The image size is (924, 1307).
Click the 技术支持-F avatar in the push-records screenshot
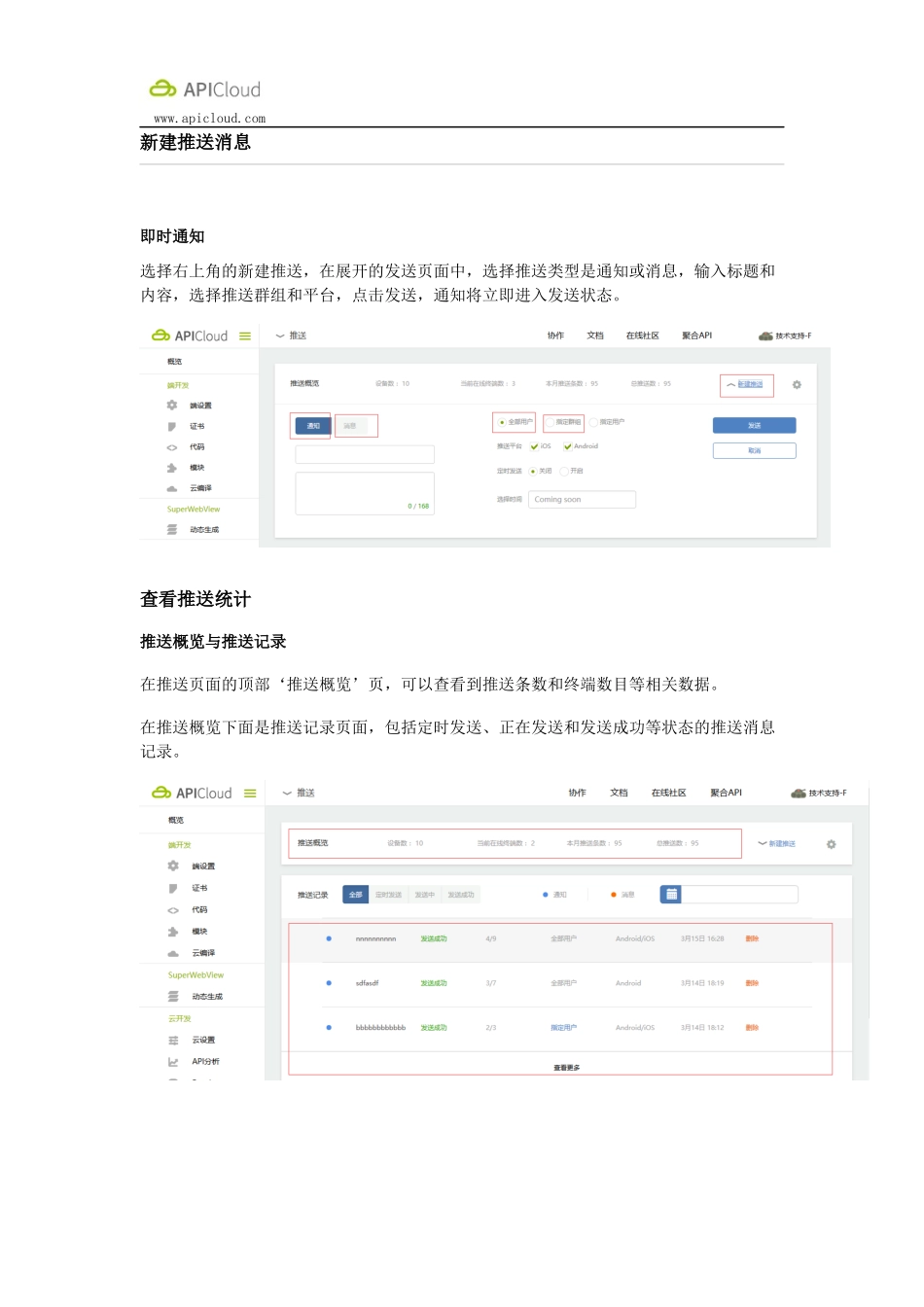[x=799, y=794]
